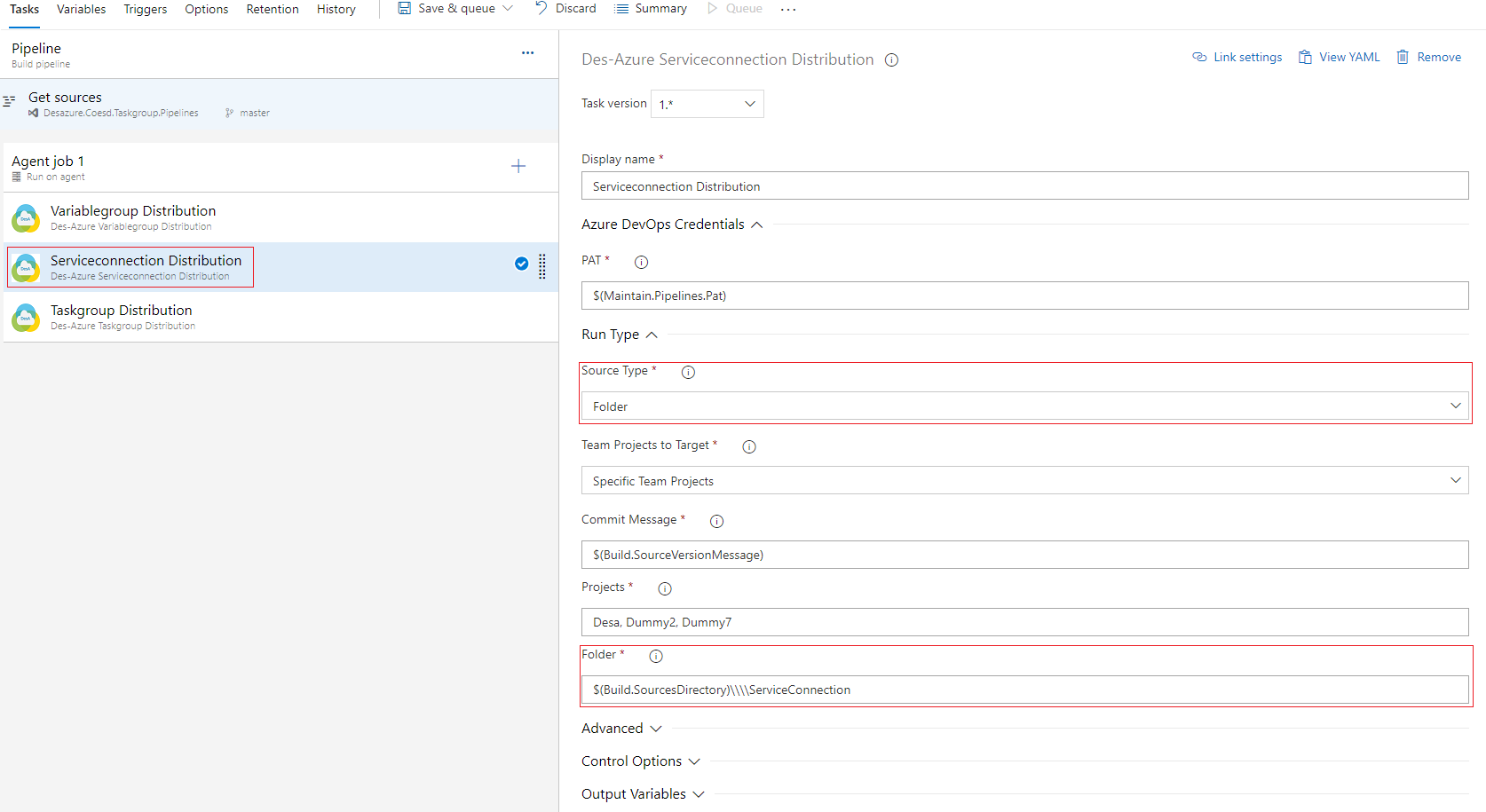
Task: Click the Discard undo icon
Action: (x=541, y=8)
